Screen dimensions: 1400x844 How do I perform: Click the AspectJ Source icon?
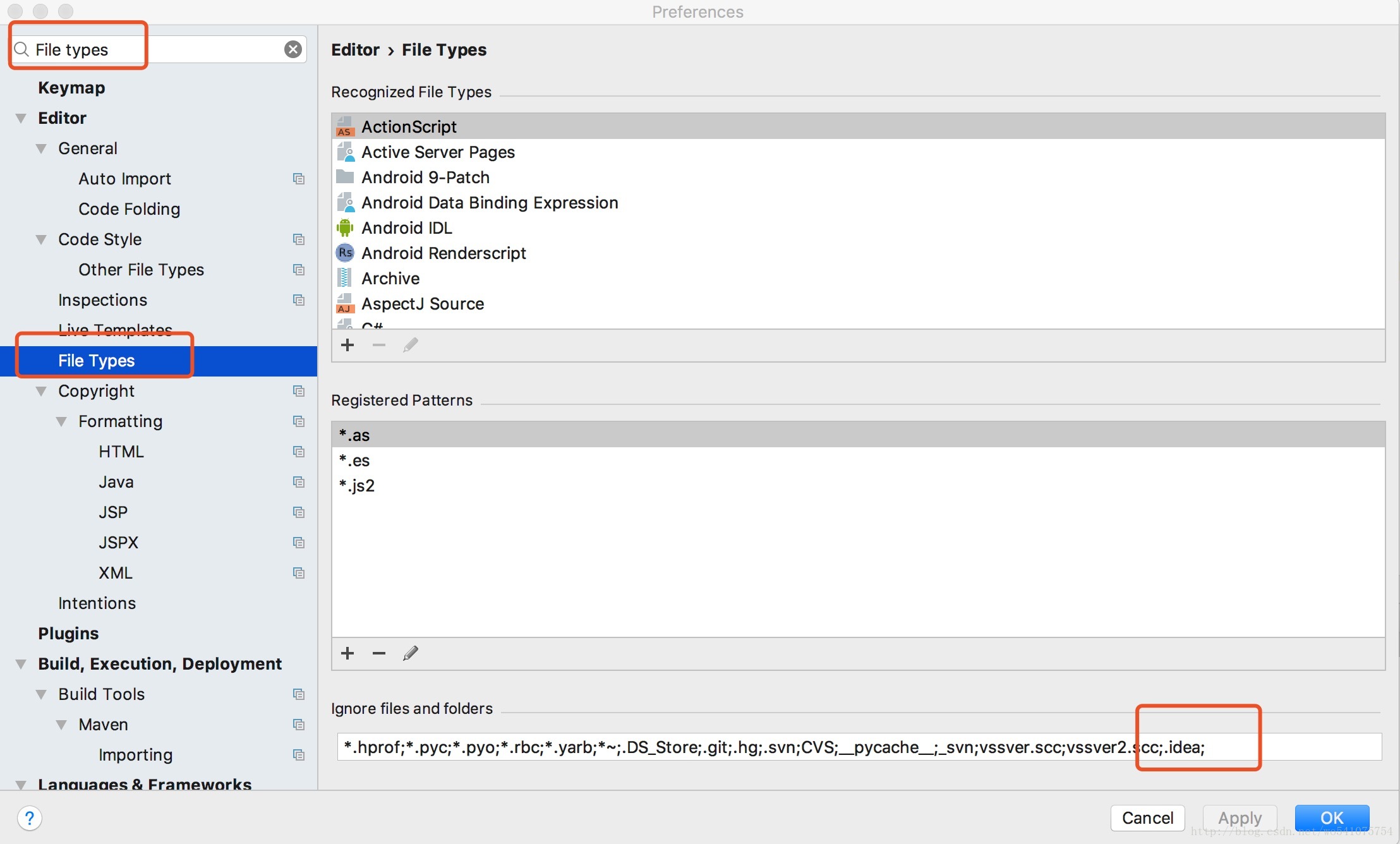345,303
